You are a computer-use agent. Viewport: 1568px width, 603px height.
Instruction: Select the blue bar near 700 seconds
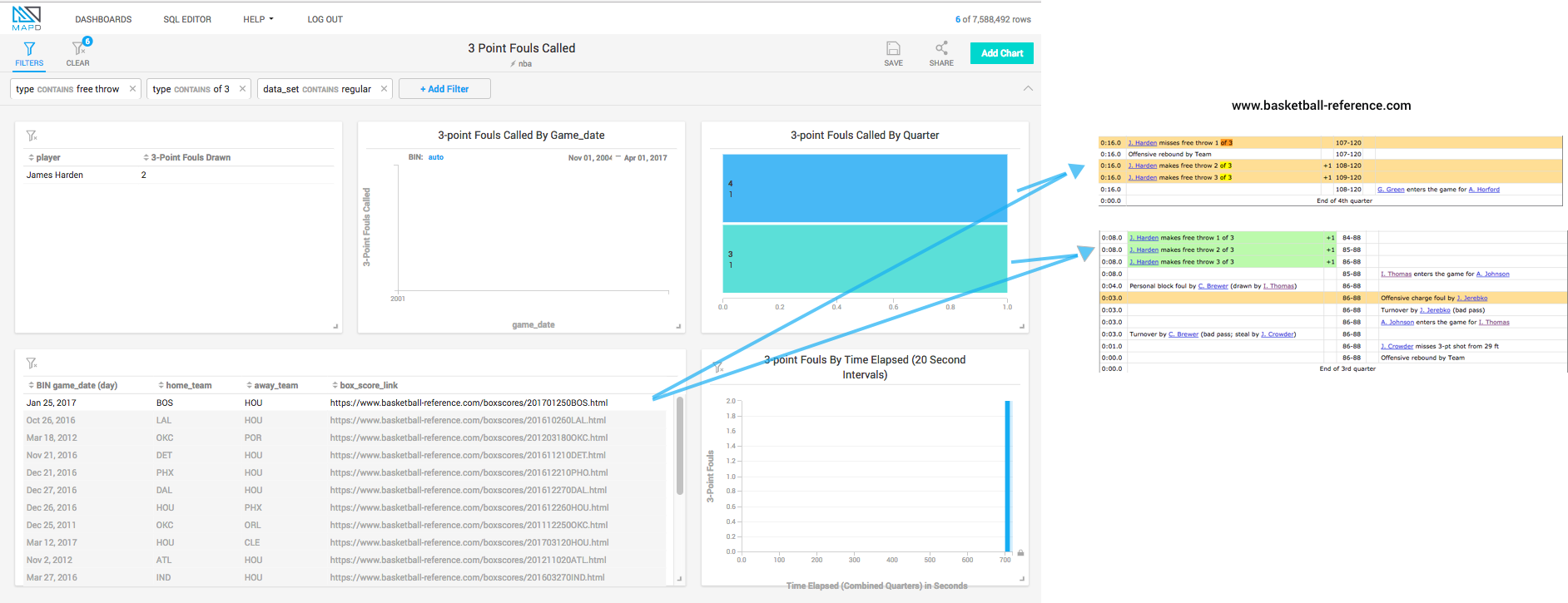click(1007, 477)
